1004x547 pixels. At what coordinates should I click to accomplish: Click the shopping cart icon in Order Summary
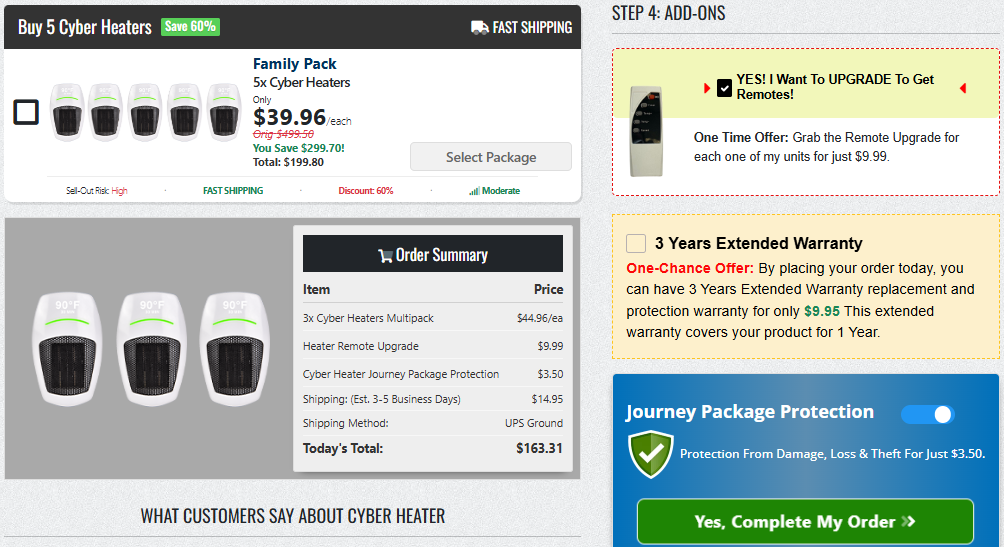coord(385,256)
